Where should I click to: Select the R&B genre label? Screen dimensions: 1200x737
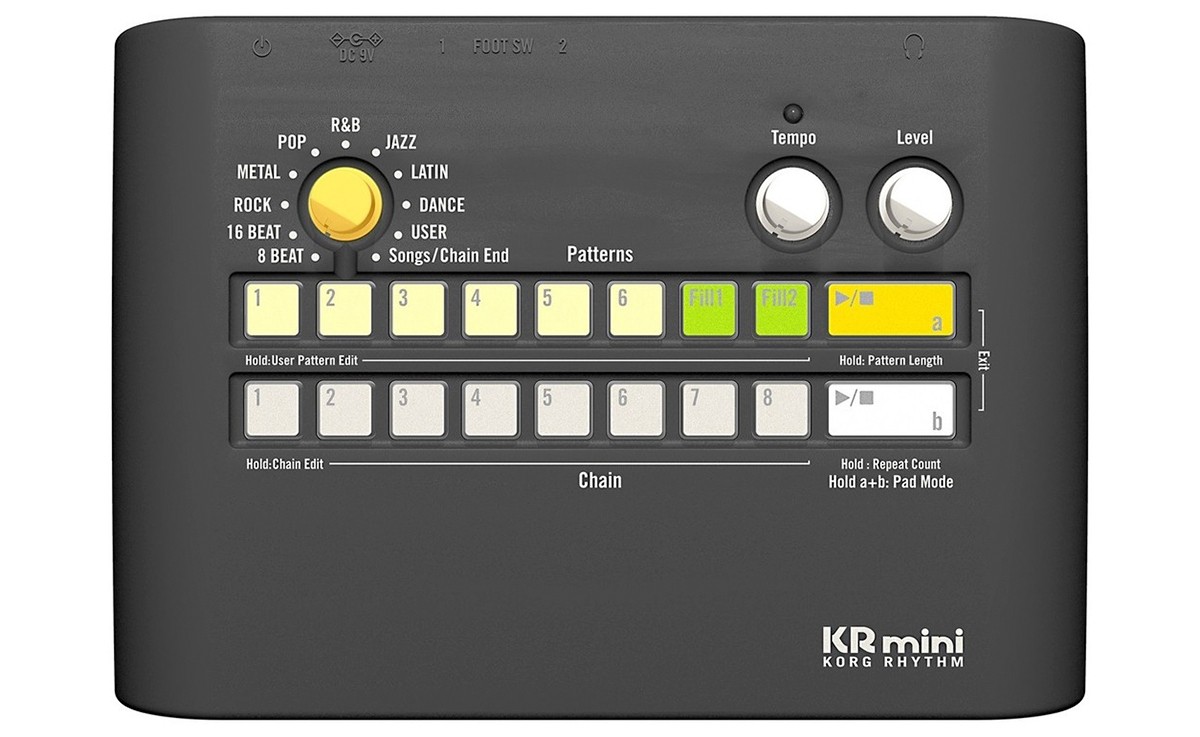pos(345,125)
